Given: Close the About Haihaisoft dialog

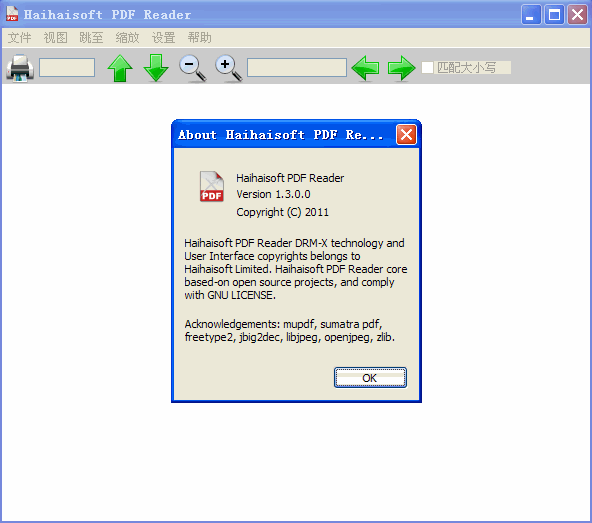Looking at the screenshot, I should coord(406,134).
